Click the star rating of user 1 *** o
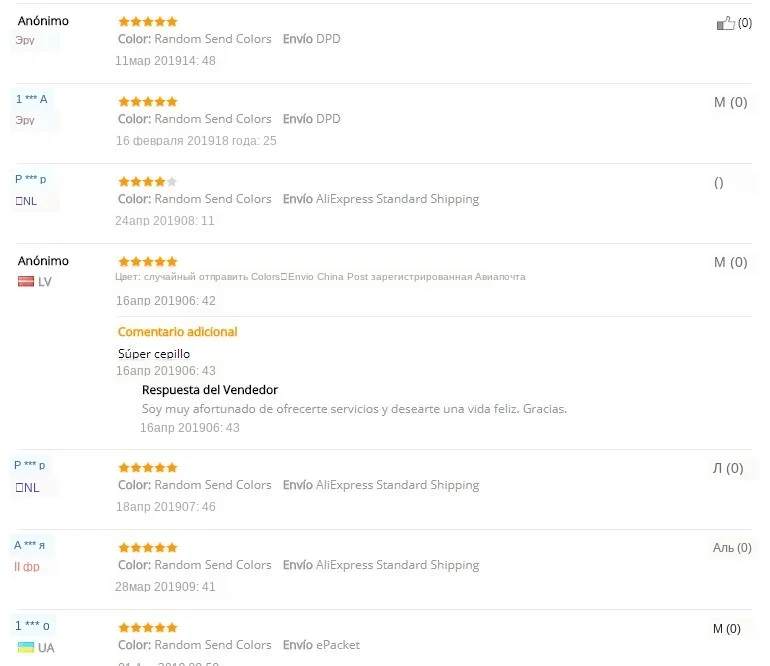The width and height of the screenshot is (770, 666). point(147,627)
